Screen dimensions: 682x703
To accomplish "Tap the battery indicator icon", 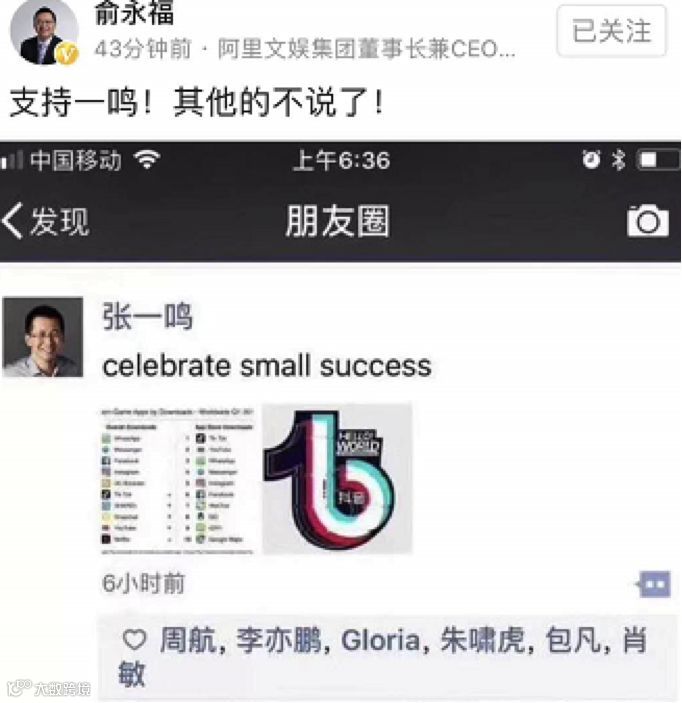I will pyautogui.click(x=658, y=160).
